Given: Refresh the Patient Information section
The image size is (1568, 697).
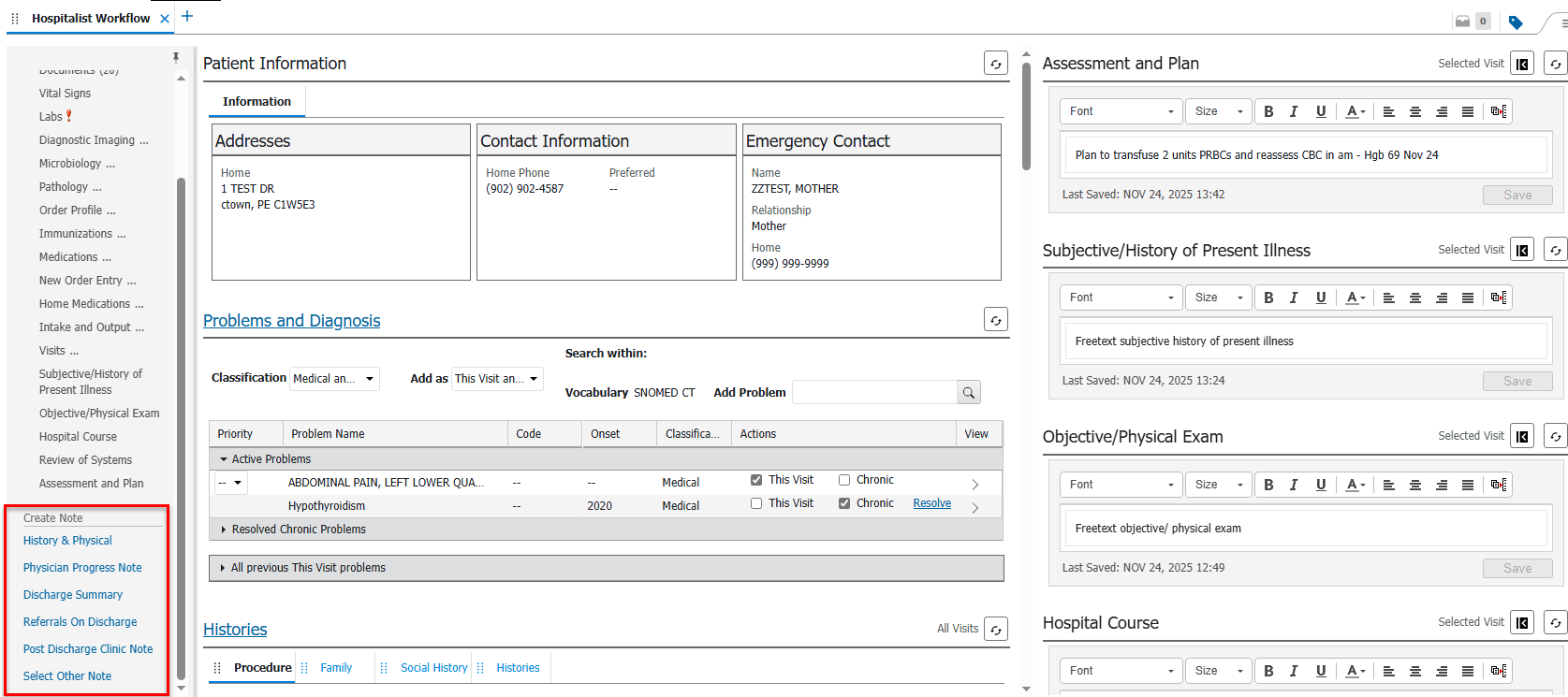Looking at the screenshot, I should coord(995,64).
